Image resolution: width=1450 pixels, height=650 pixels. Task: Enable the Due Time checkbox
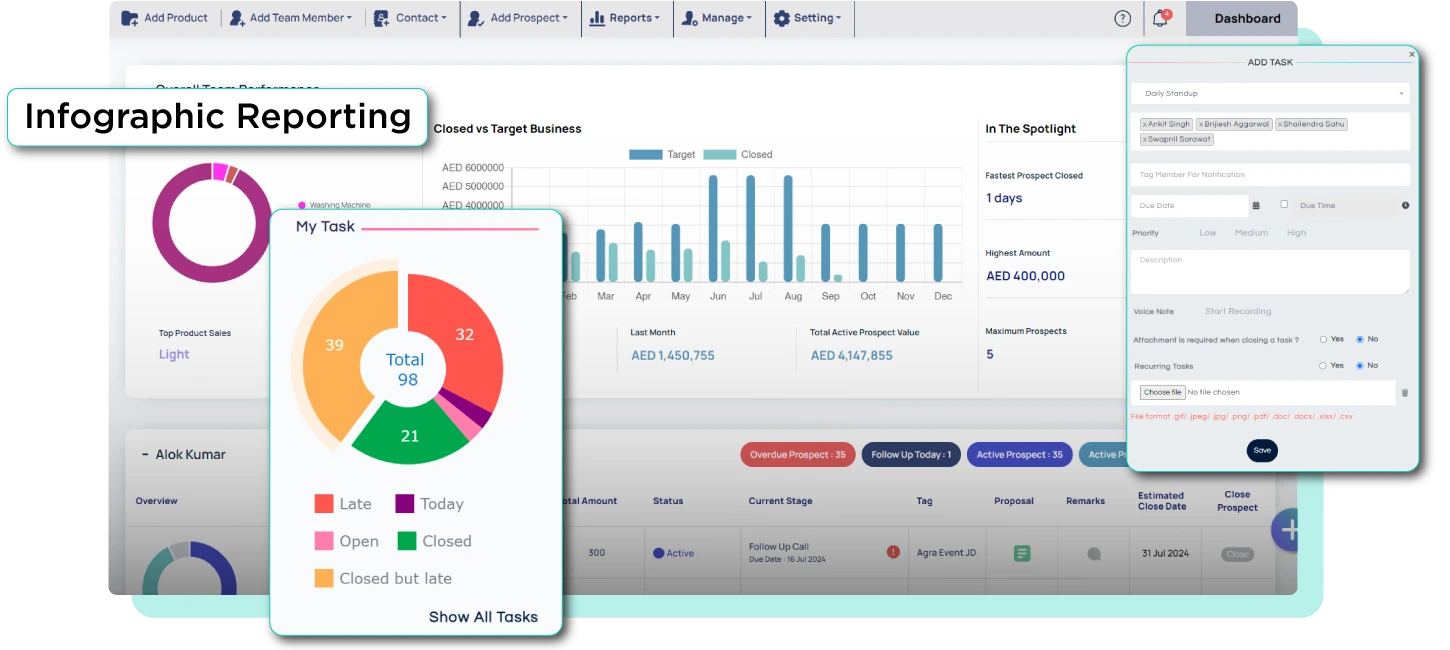1284,204
